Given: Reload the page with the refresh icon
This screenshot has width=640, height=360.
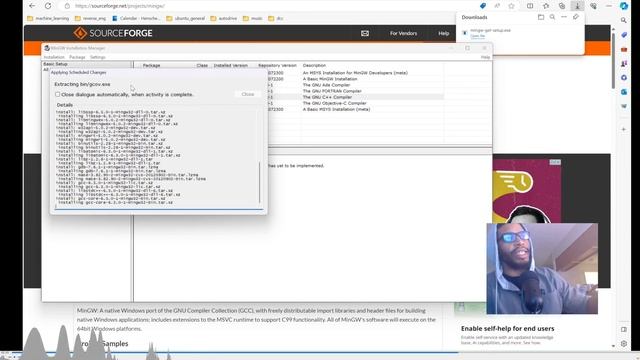Looking at the screenshot, I should 48,6.
